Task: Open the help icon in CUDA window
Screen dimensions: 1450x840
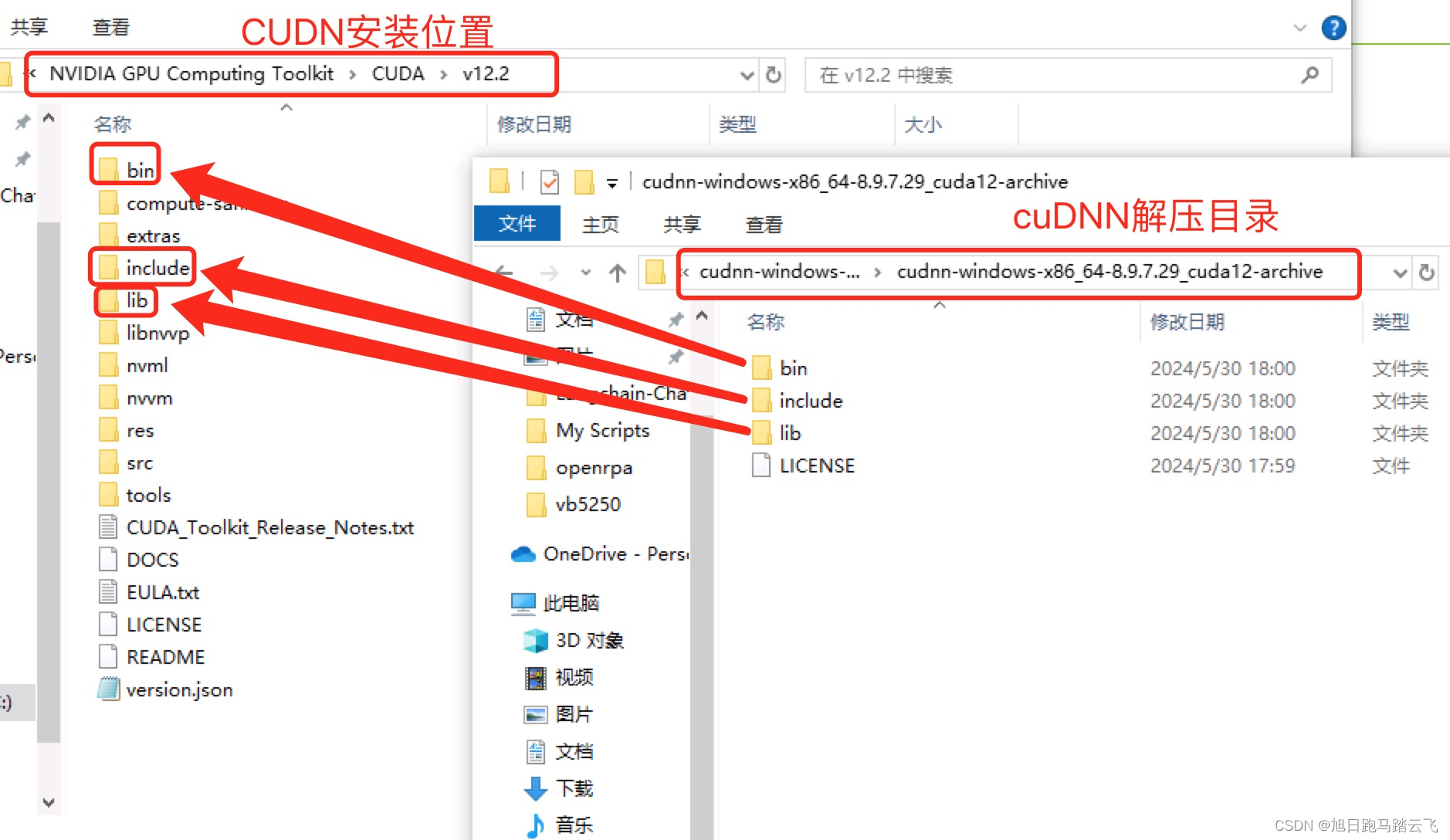Action: point(1333,28)
